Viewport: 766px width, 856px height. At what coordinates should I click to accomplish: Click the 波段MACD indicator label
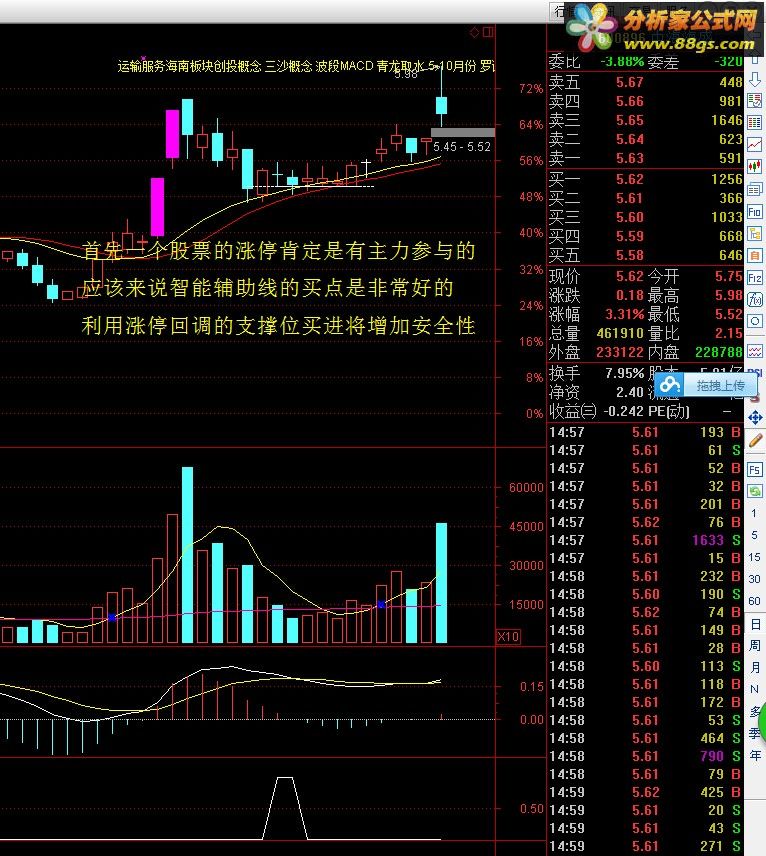tap(345, 66)
